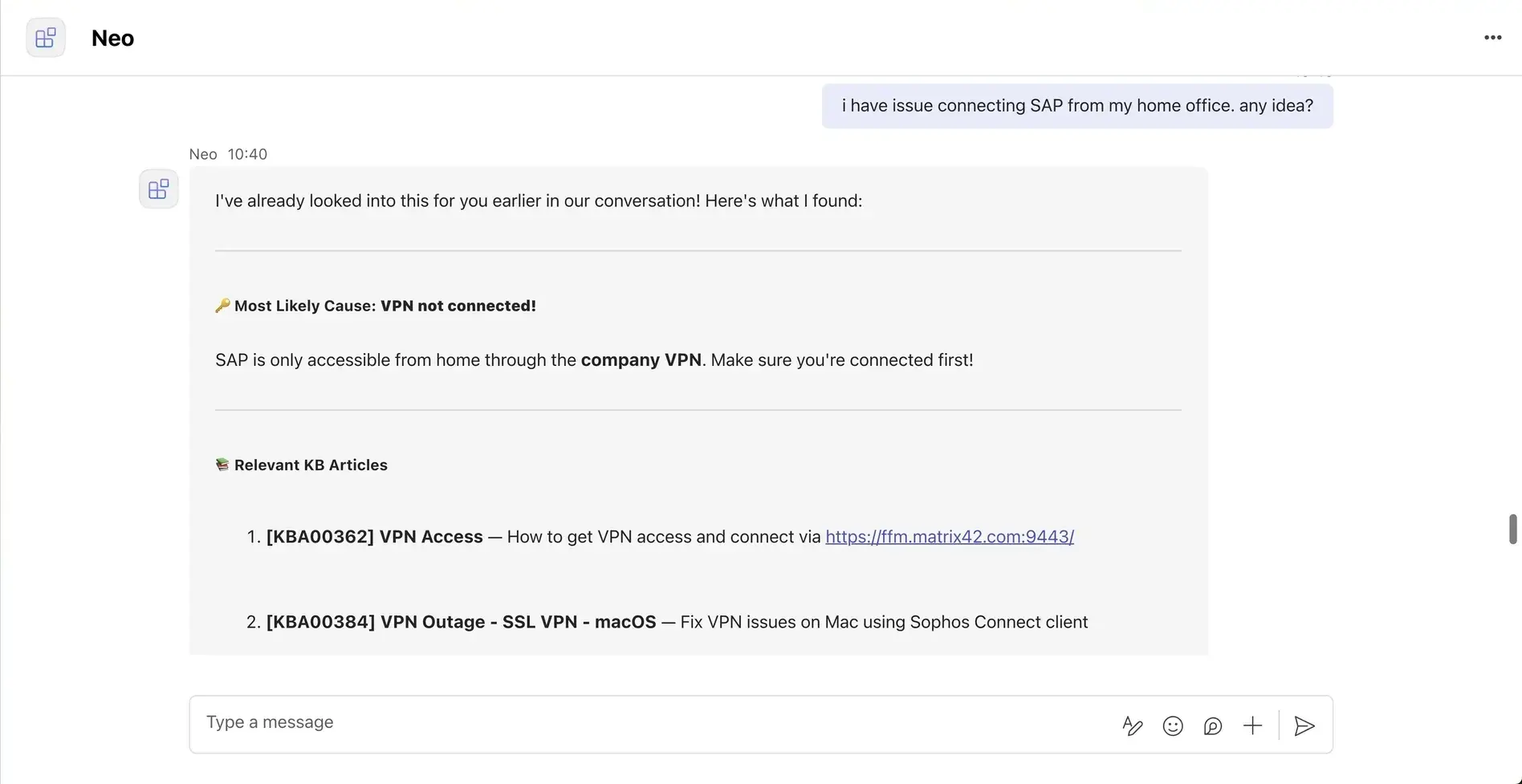
Task: Click the bold 'company VPN' text
Action: coord(641,360)
